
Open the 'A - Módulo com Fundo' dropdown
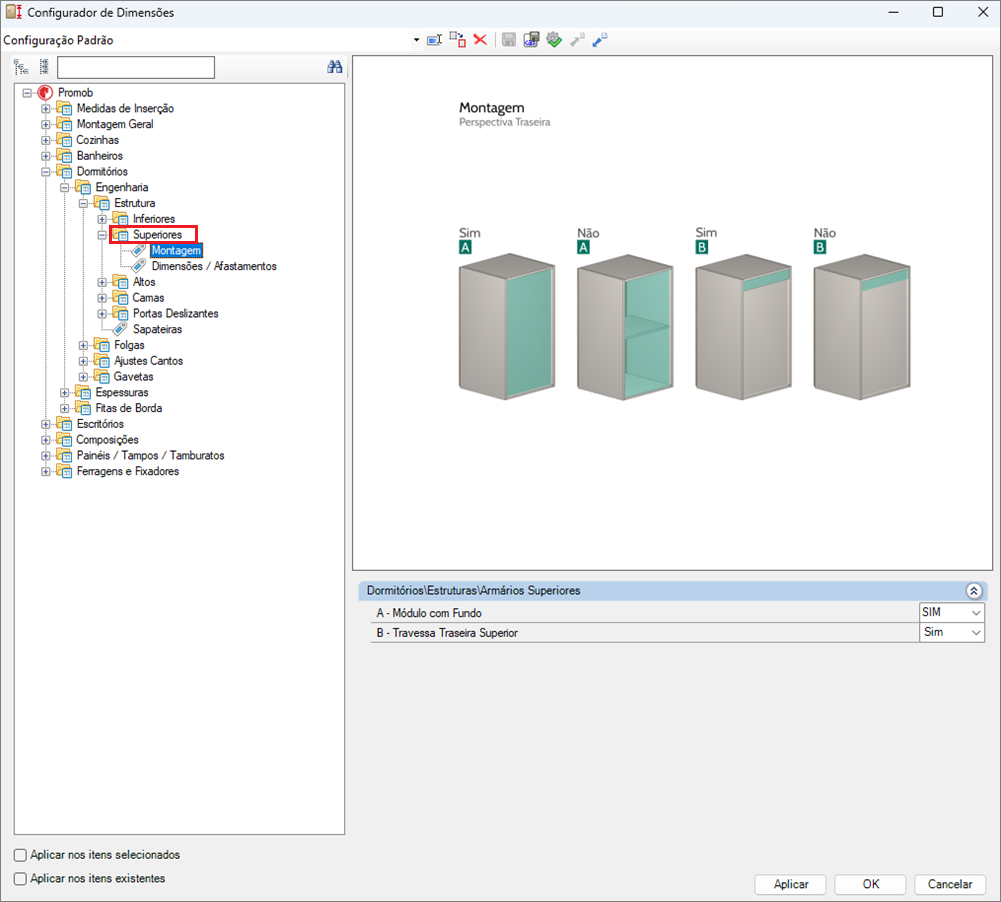(x=975, y=612)
